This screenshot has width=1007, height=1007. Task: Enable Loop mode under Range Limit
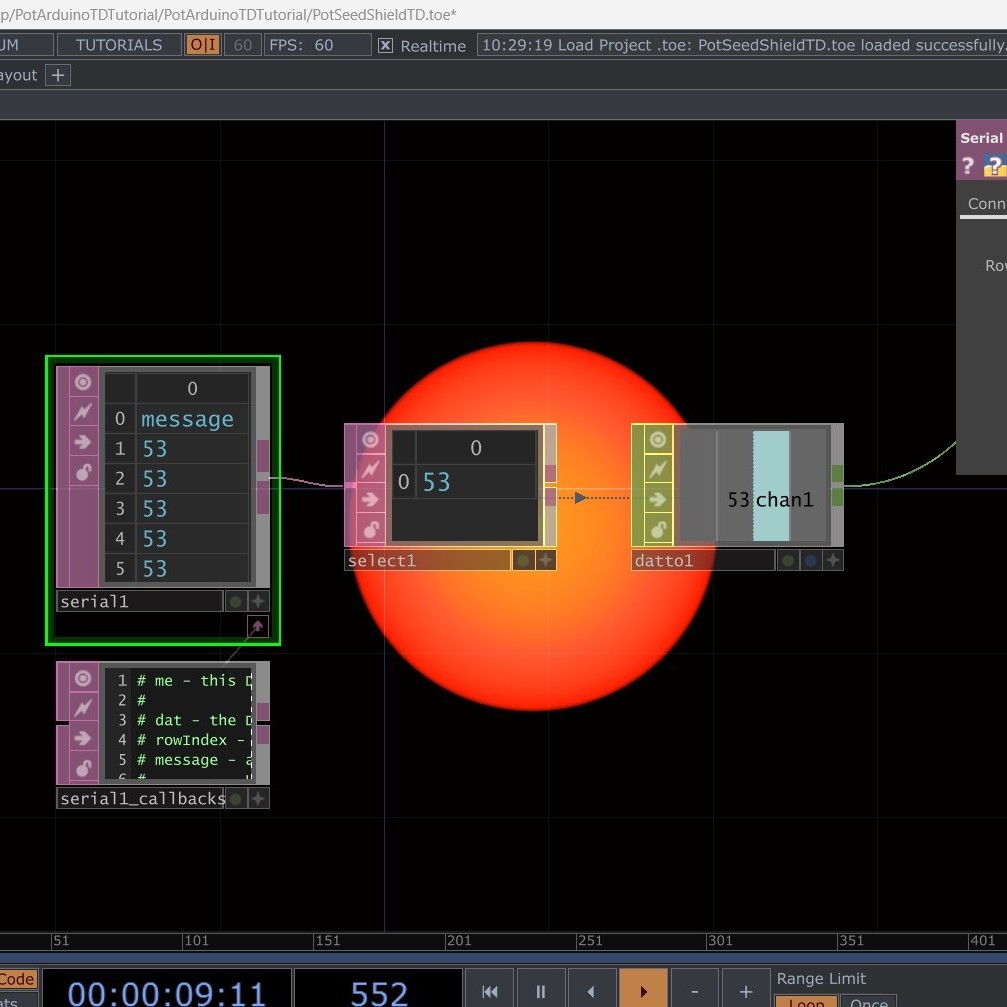pyautogui.click(x=806, y=1003)
